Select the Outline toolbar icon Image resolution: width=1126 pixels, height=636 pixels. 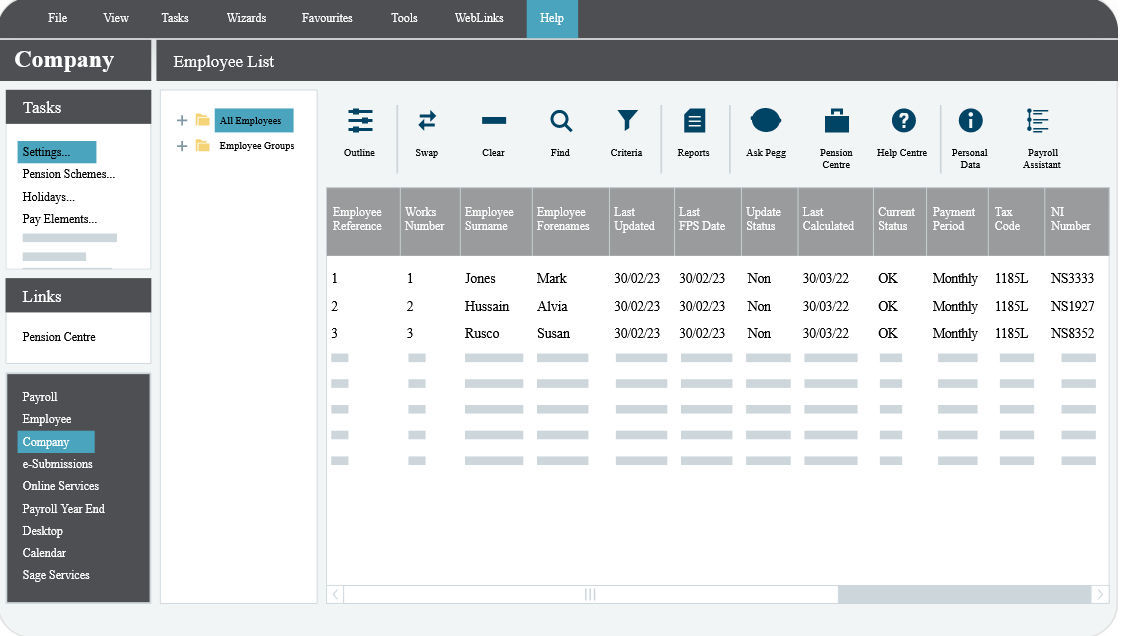[359, 129]
